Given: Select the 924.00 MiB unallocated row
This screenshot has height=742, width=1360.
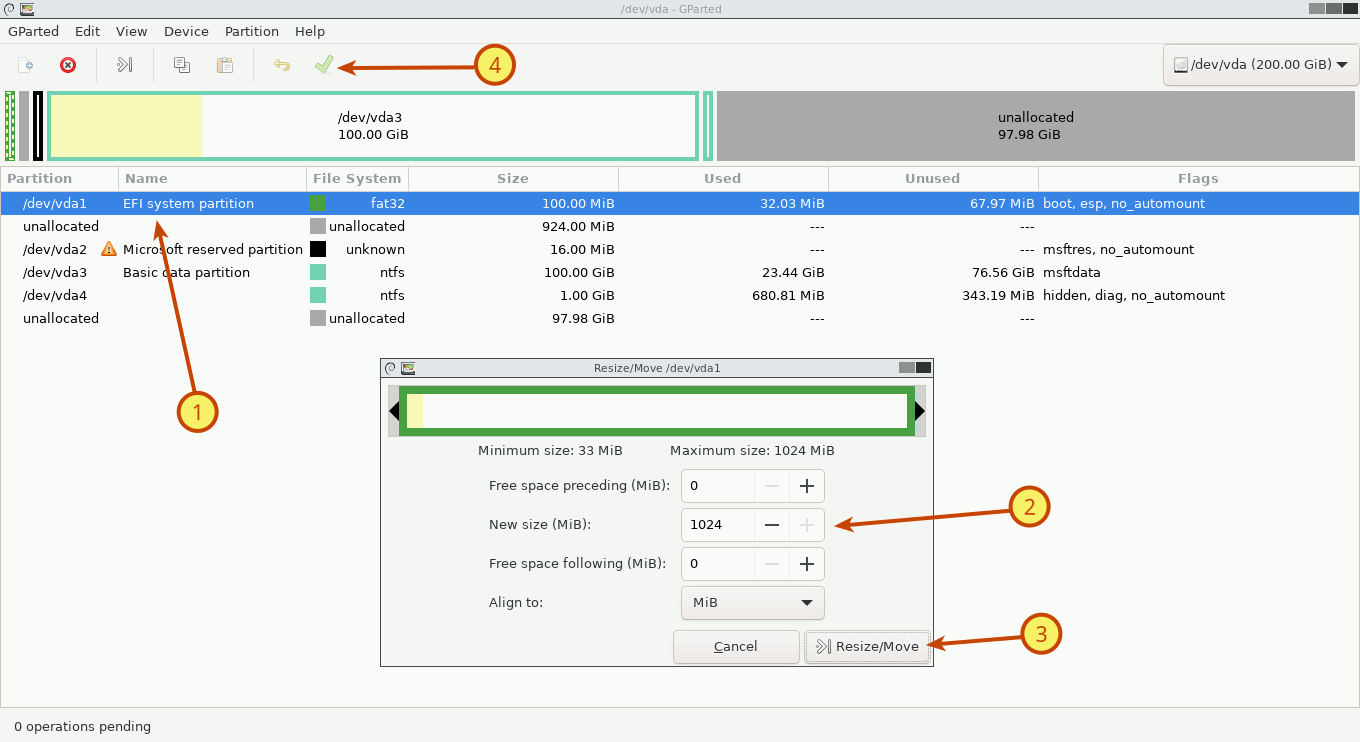Looking at the screenshot, I should tap(680, 226).
